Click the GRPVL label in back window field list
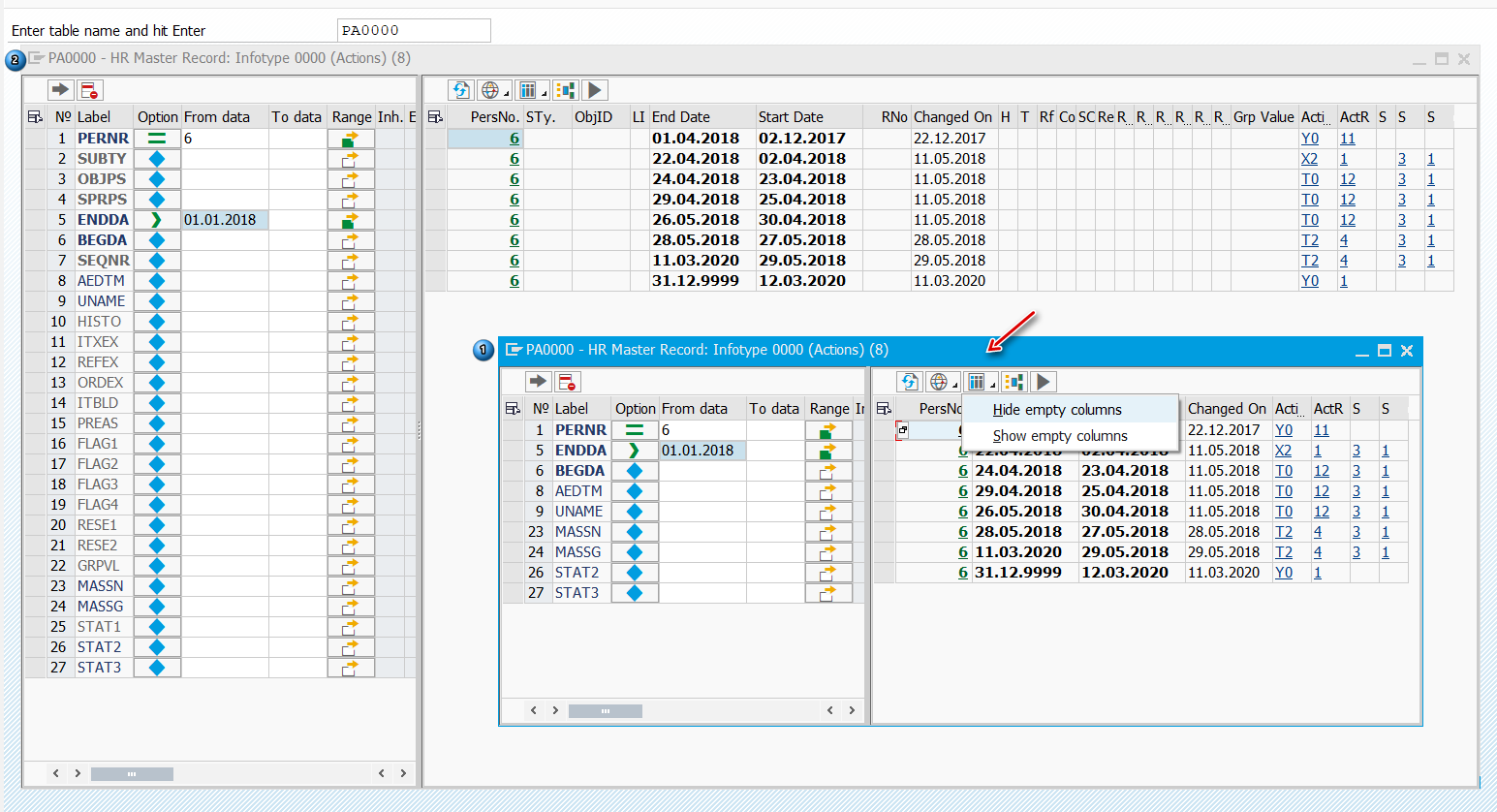Image resolution: width=1497 pixels, height=812 pixels. [x=99, y=566]
